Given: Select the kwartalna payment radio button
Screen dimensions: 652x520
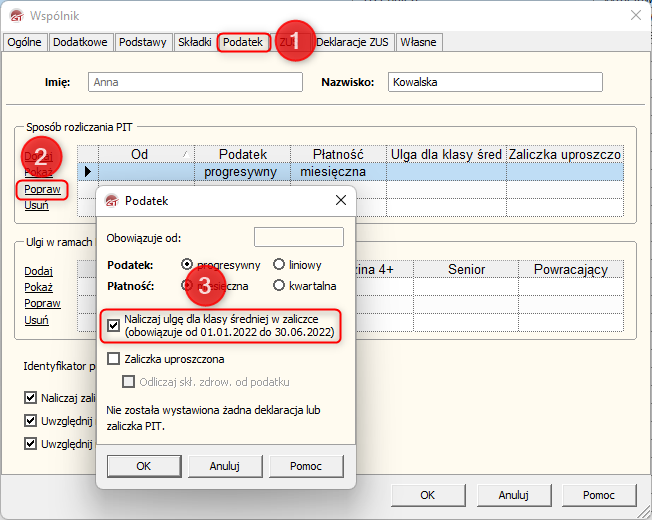Looking at the screenshot, I should point(279,285).
